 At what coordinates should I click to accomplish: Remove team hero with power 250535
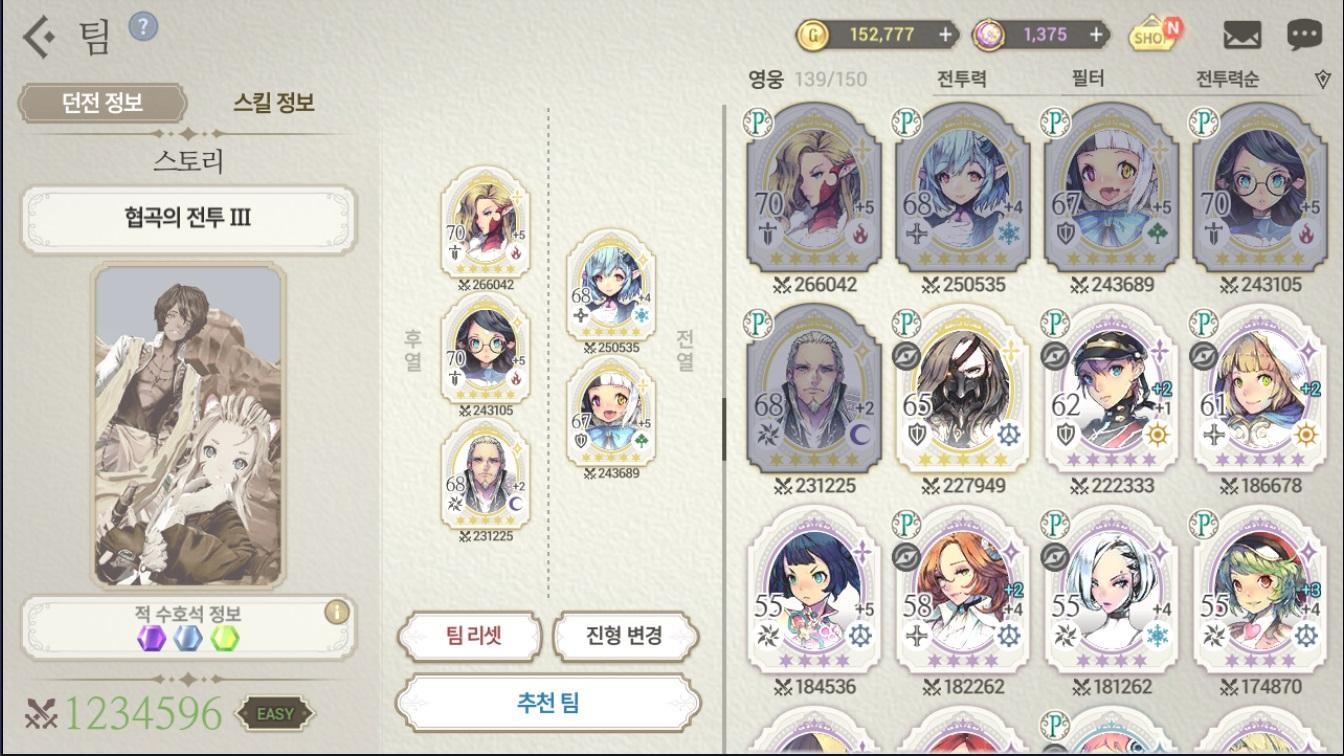610,291
